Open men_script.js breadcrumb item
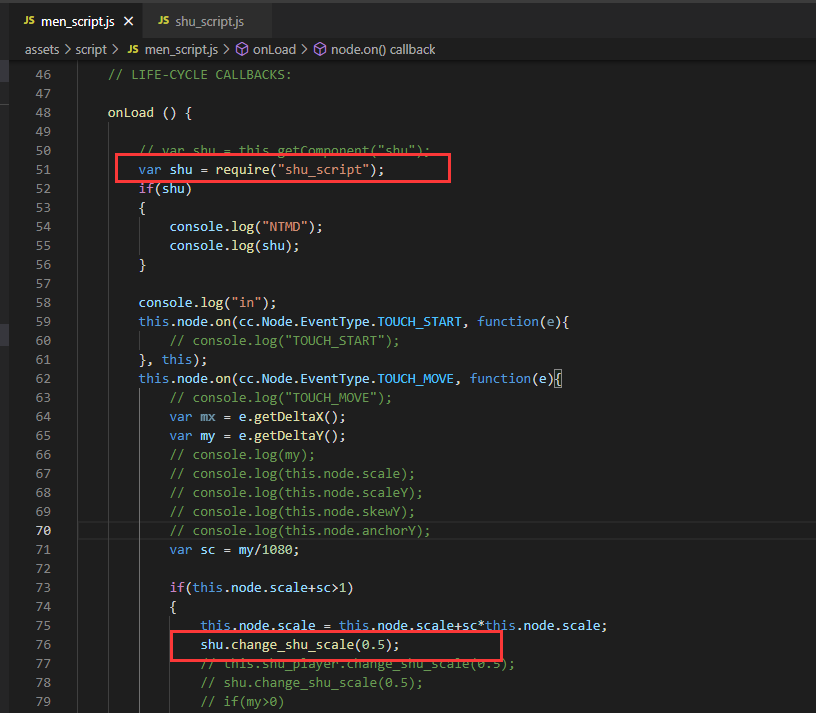816x713 pixels. [x=181, y=49]
